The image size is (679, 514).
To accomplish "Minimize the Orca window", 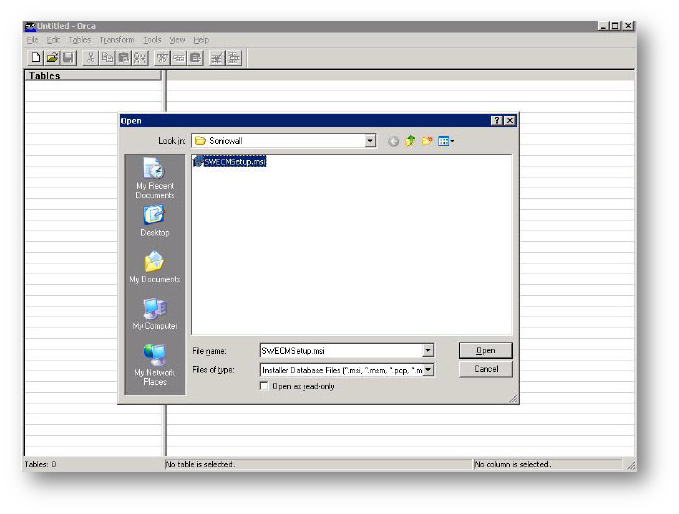I will [604, 26].
